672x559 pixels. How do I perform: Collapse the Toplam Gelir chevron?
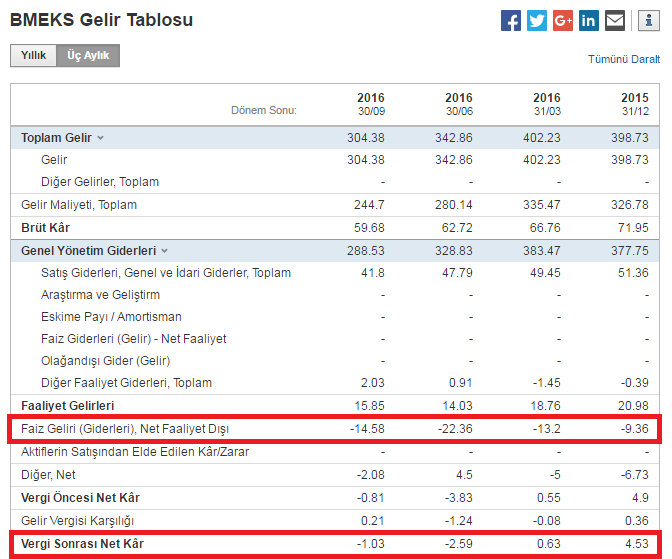click(100, 138)
